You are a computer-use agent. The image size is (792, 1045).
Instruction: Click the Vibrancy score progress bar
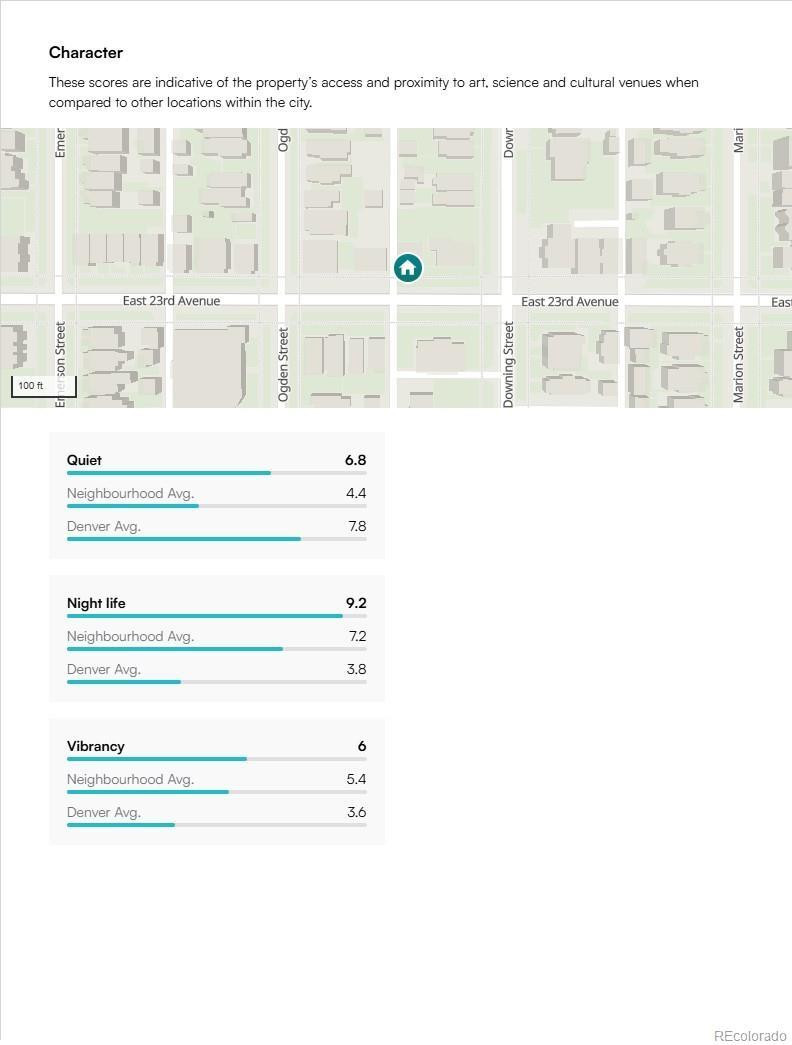click(216, 759)
